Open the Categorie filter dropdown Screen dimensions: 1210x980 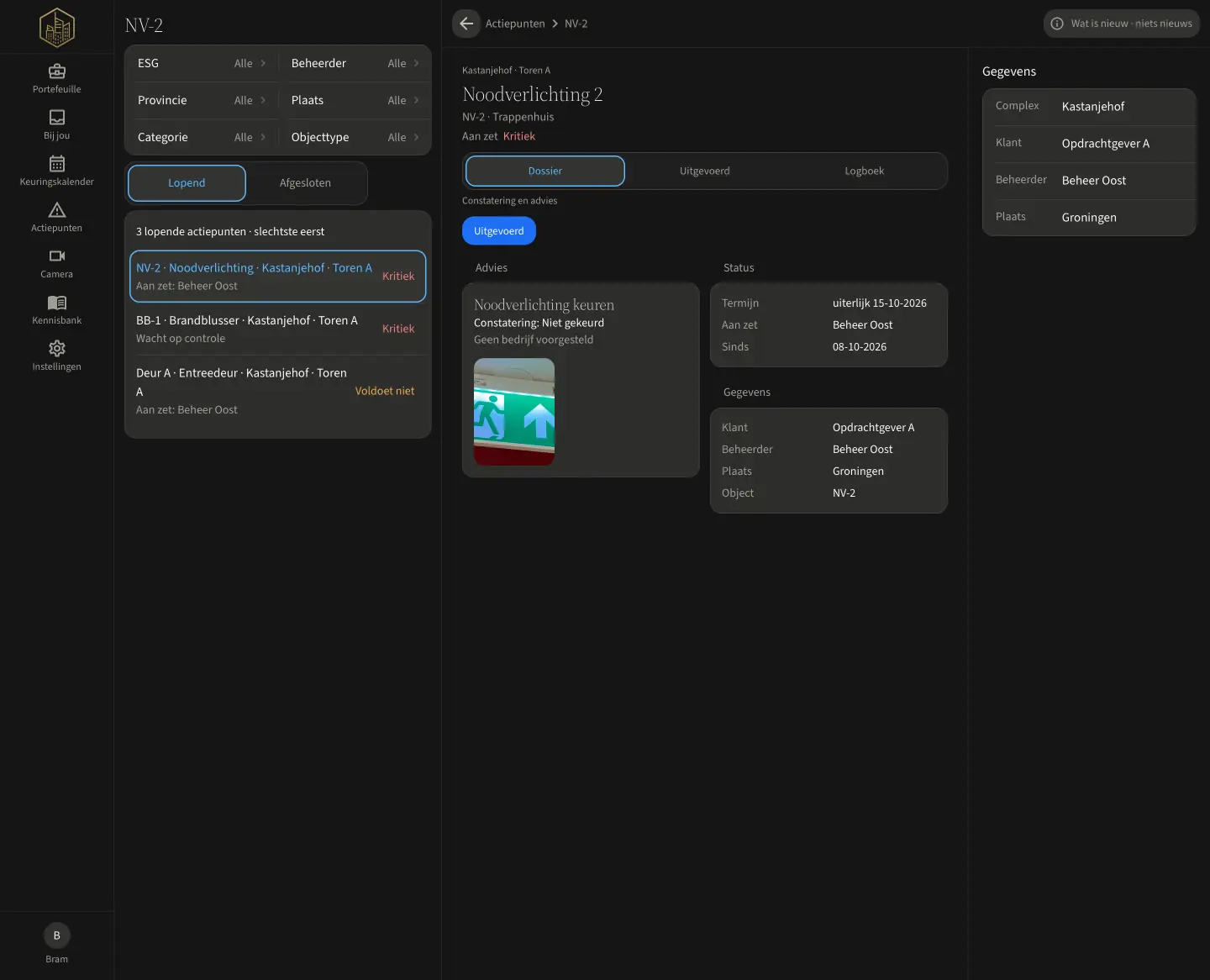(x=202, y=137)
